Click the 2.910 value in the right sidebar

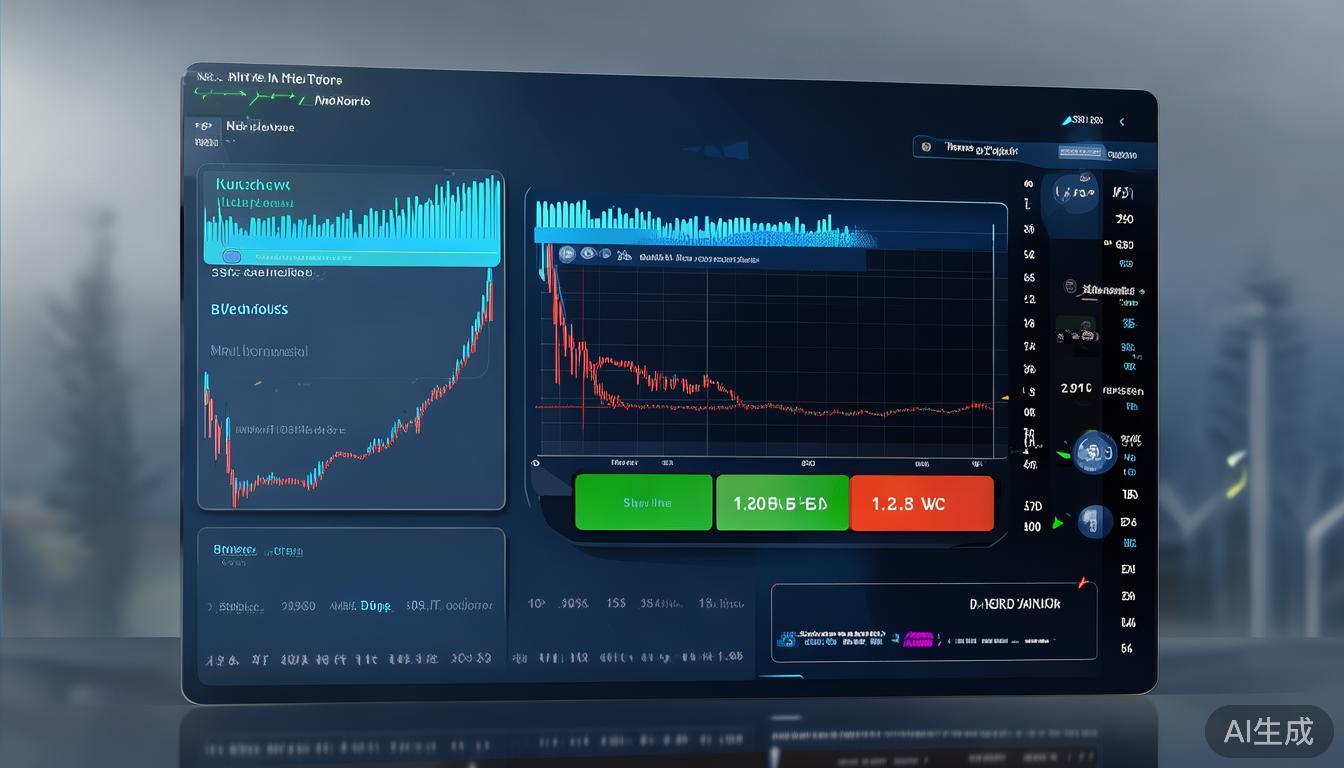tap(1076, 388)
